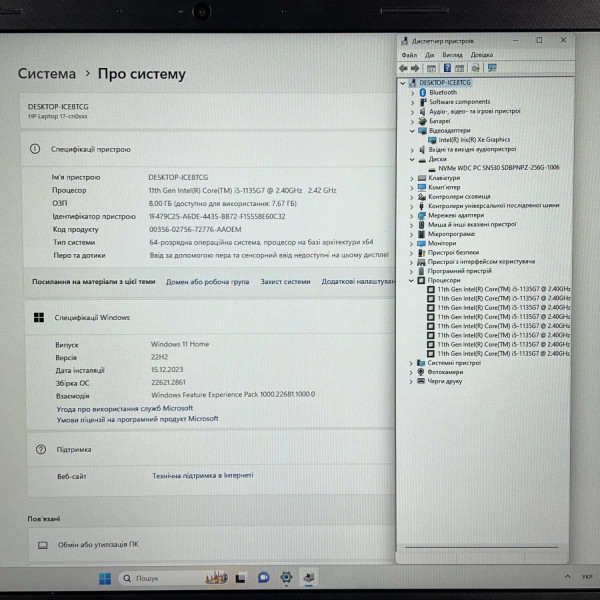Image resolution: width=600 pixels, height=600 pixels.
Task: Click the Обмін або утилізація ПК laptop icon
Action: pos(43,545)
